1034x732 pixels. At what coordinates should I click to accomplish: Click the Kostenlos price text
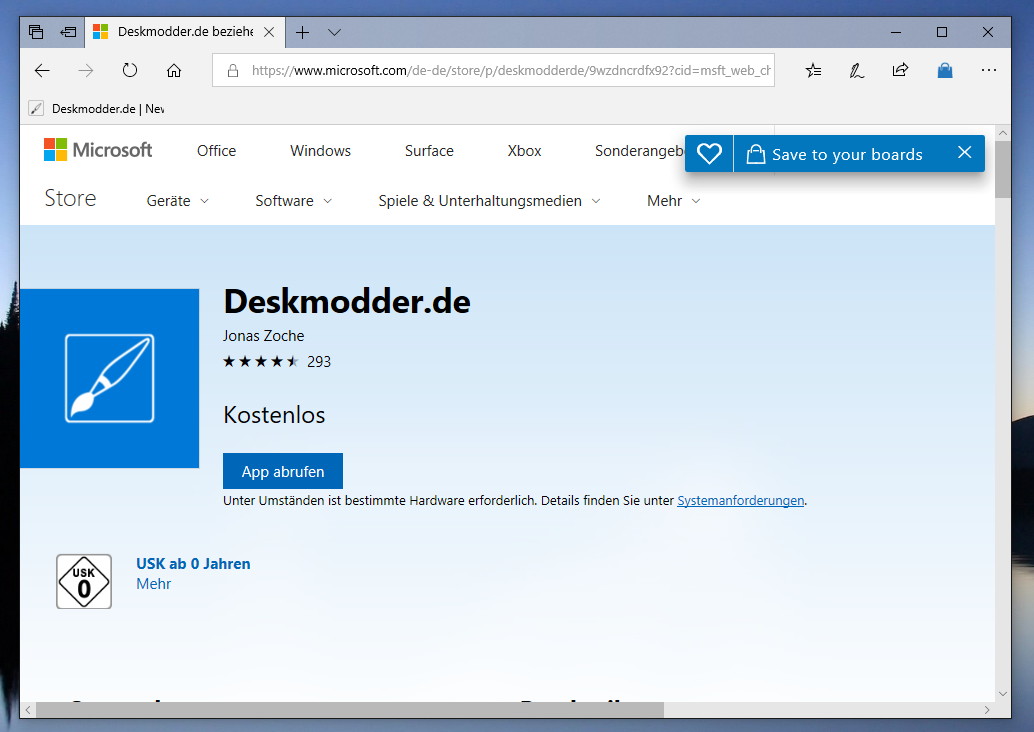(274, 415)
